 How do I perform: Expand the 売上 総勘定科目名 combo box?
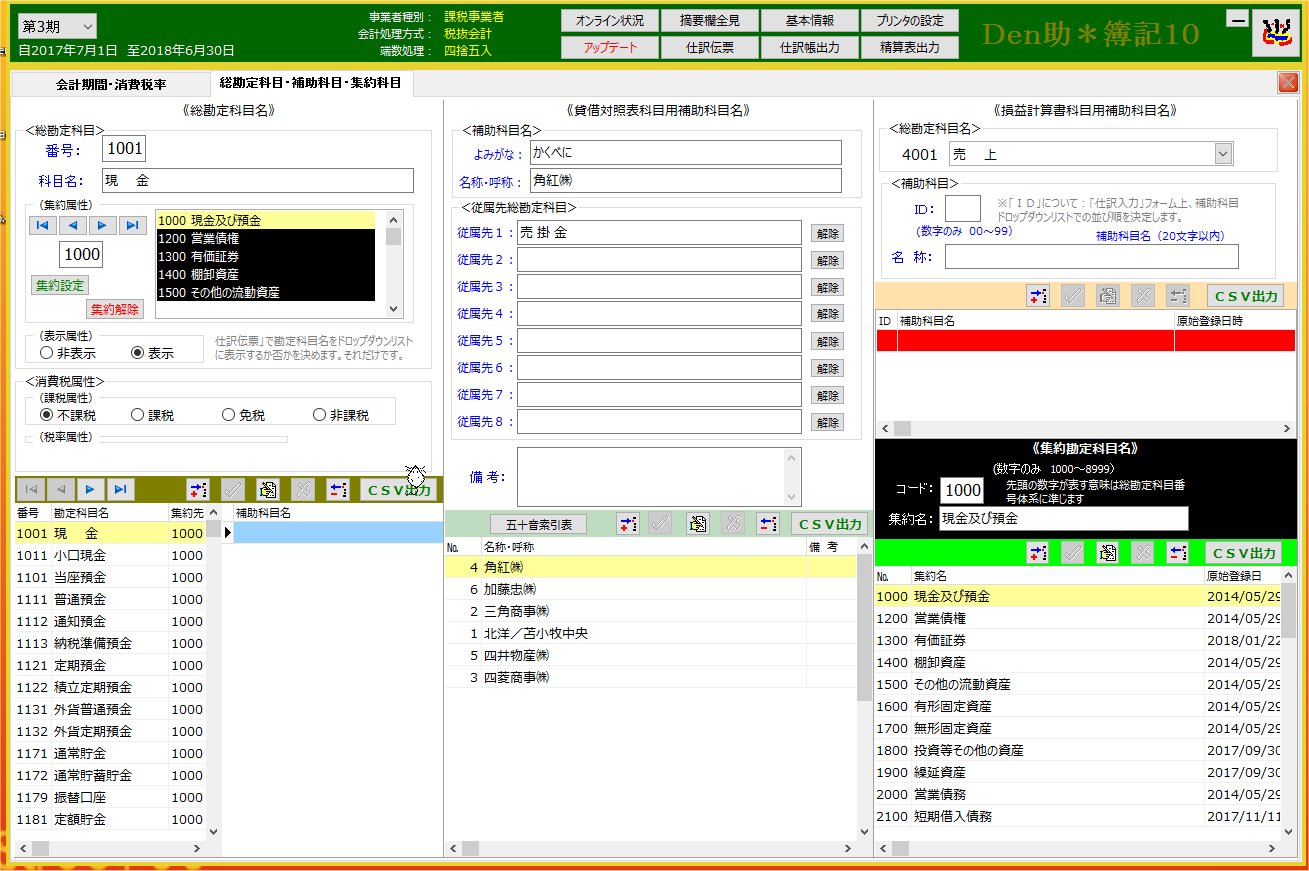pos(1223,154)
